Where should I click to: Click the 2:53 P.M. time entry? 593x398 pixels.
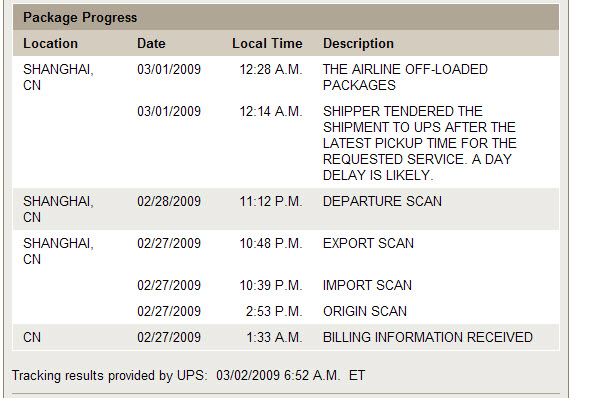(x=274, y=311)
